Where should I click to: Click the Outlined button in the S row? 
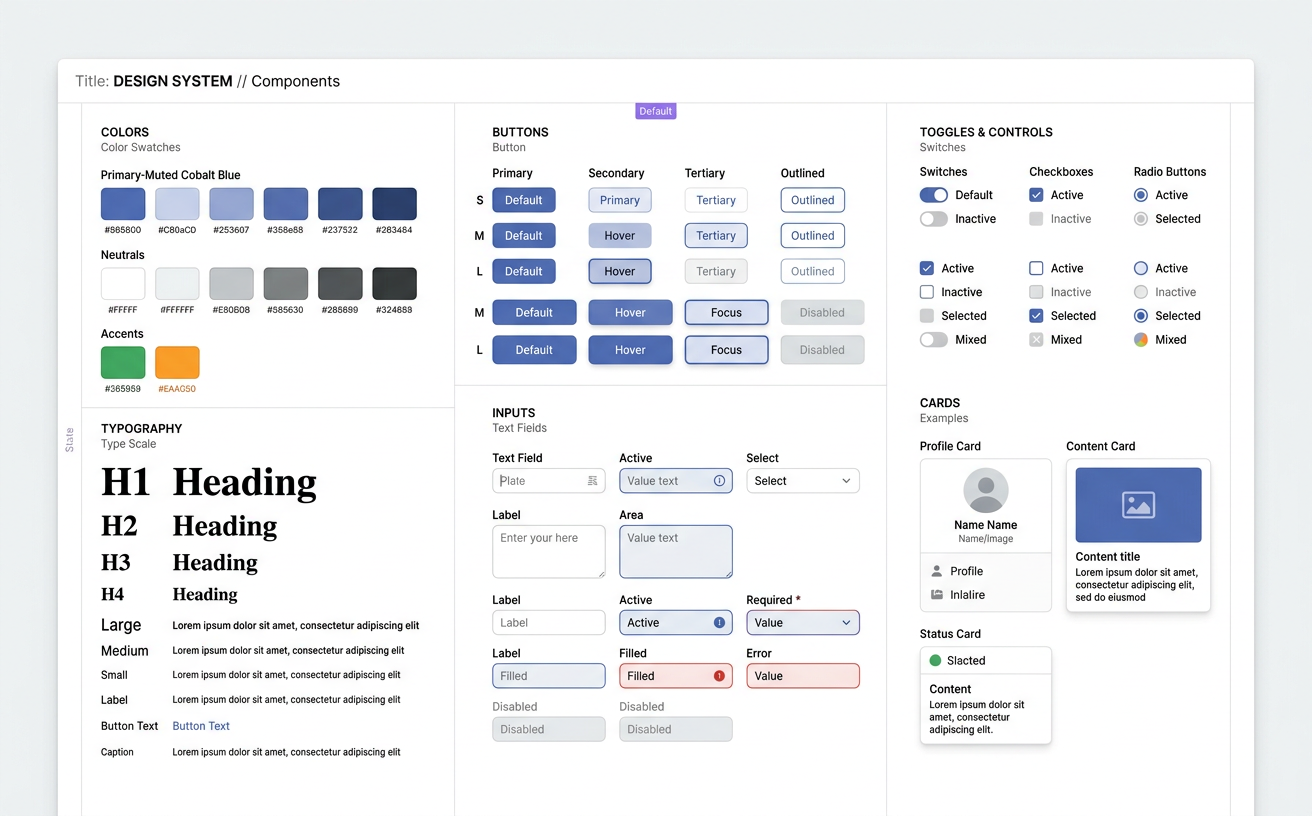click(x=813, y=200)
